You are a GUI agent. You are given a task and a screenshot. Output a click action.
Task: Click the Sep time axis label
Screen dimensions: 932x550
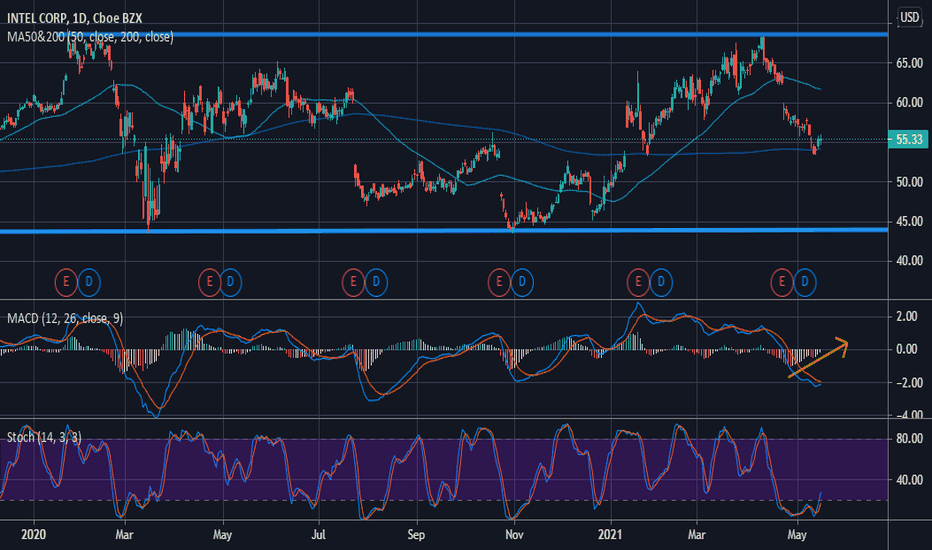point(416,534)
